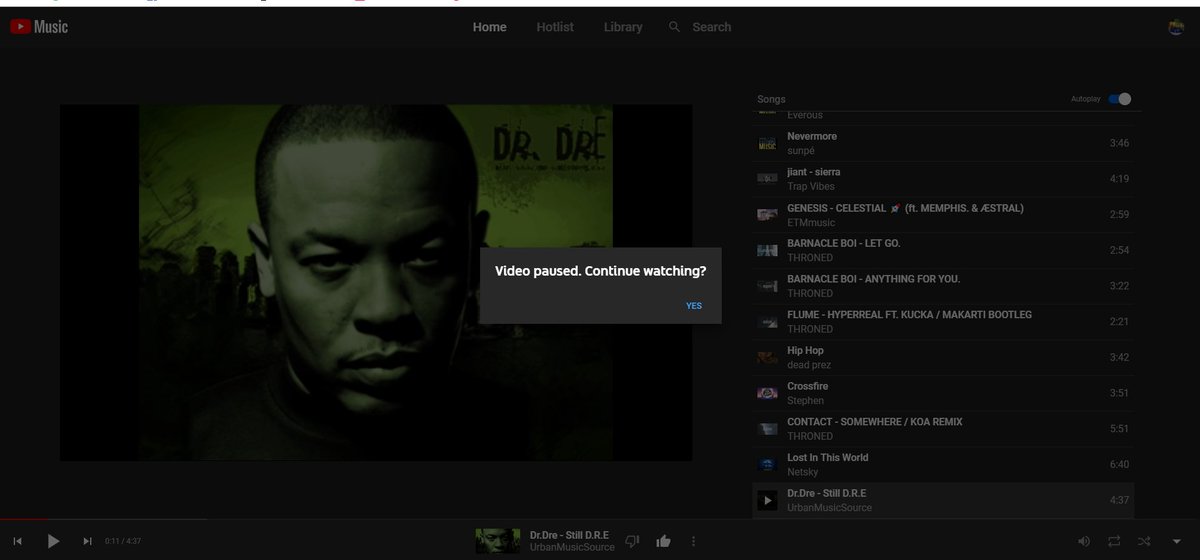This screenshot has width=1200, height=560.
Task: Click the jiant - sierra thumbnail
Action: [767, 179]
